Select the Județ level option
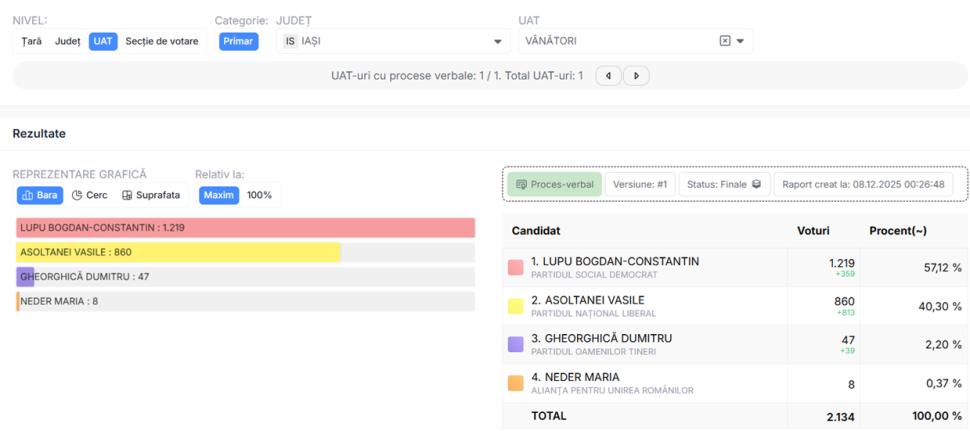The height and width of the screenshot is (431, 970). [x=68, y=41]
